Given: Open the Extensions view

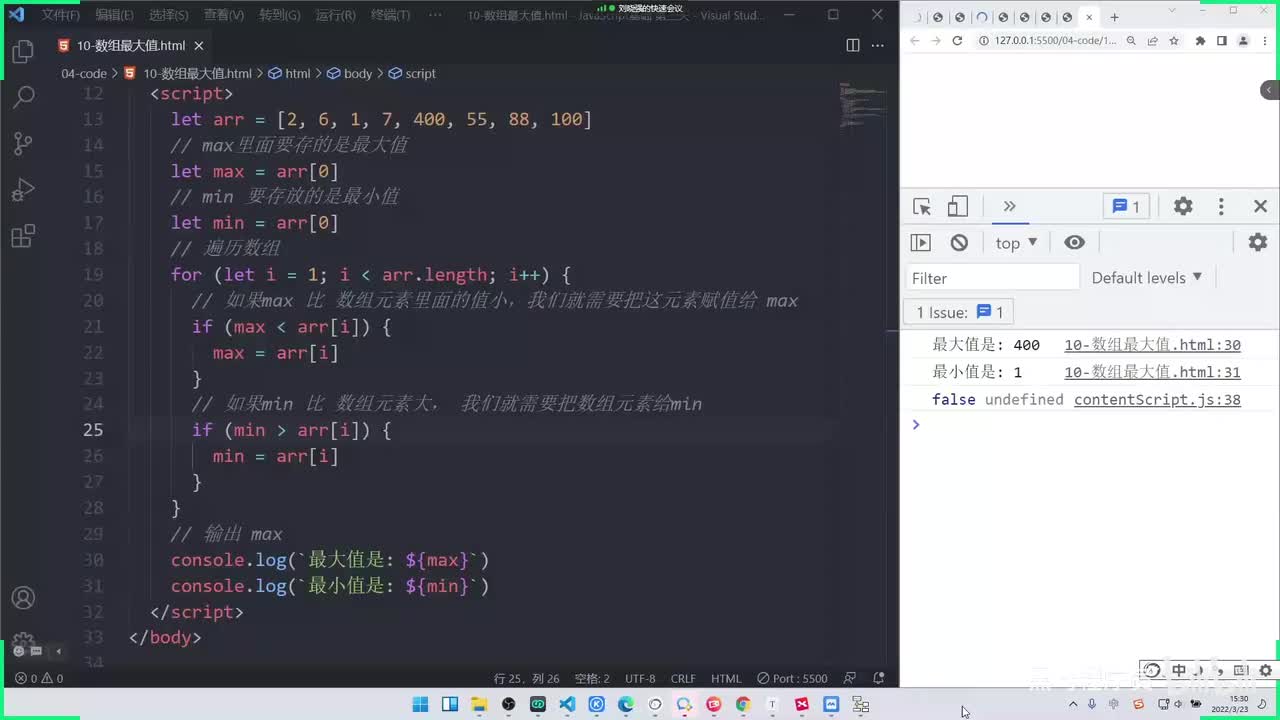Looking at the screenshot, I should click(x=23, y=236).
